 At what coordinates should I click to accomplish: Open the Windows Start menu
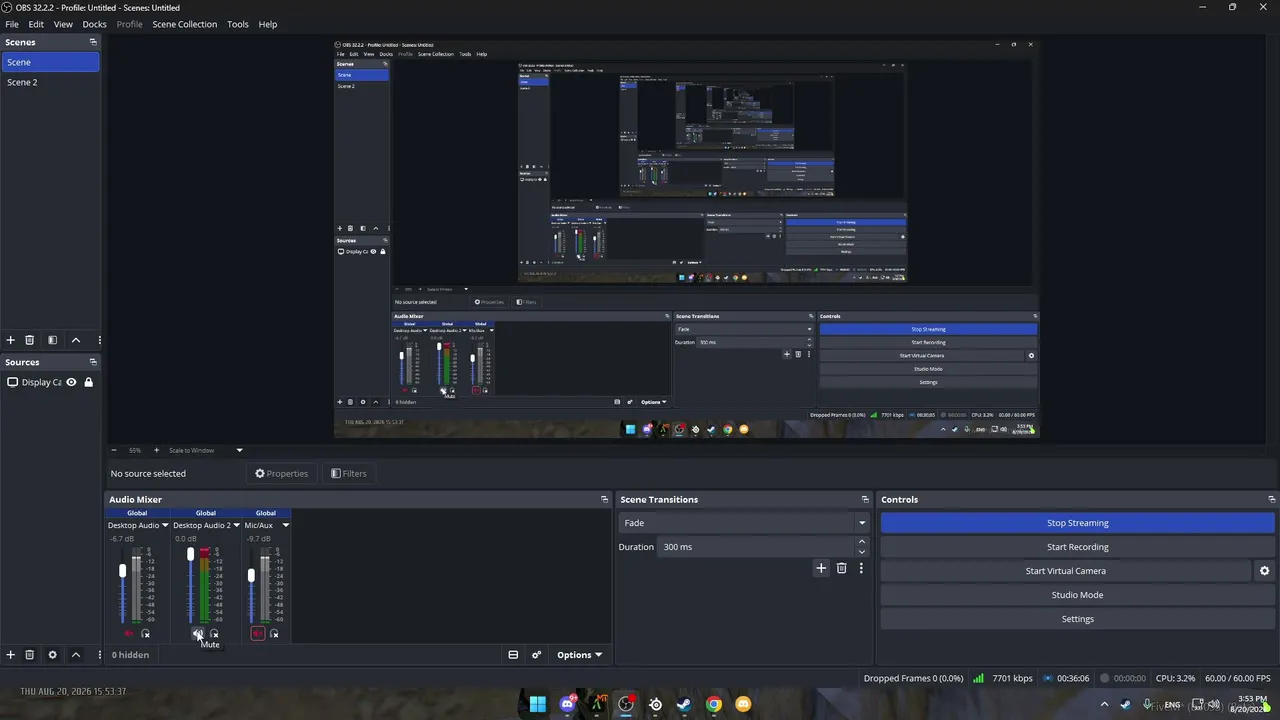coord(538,705)
